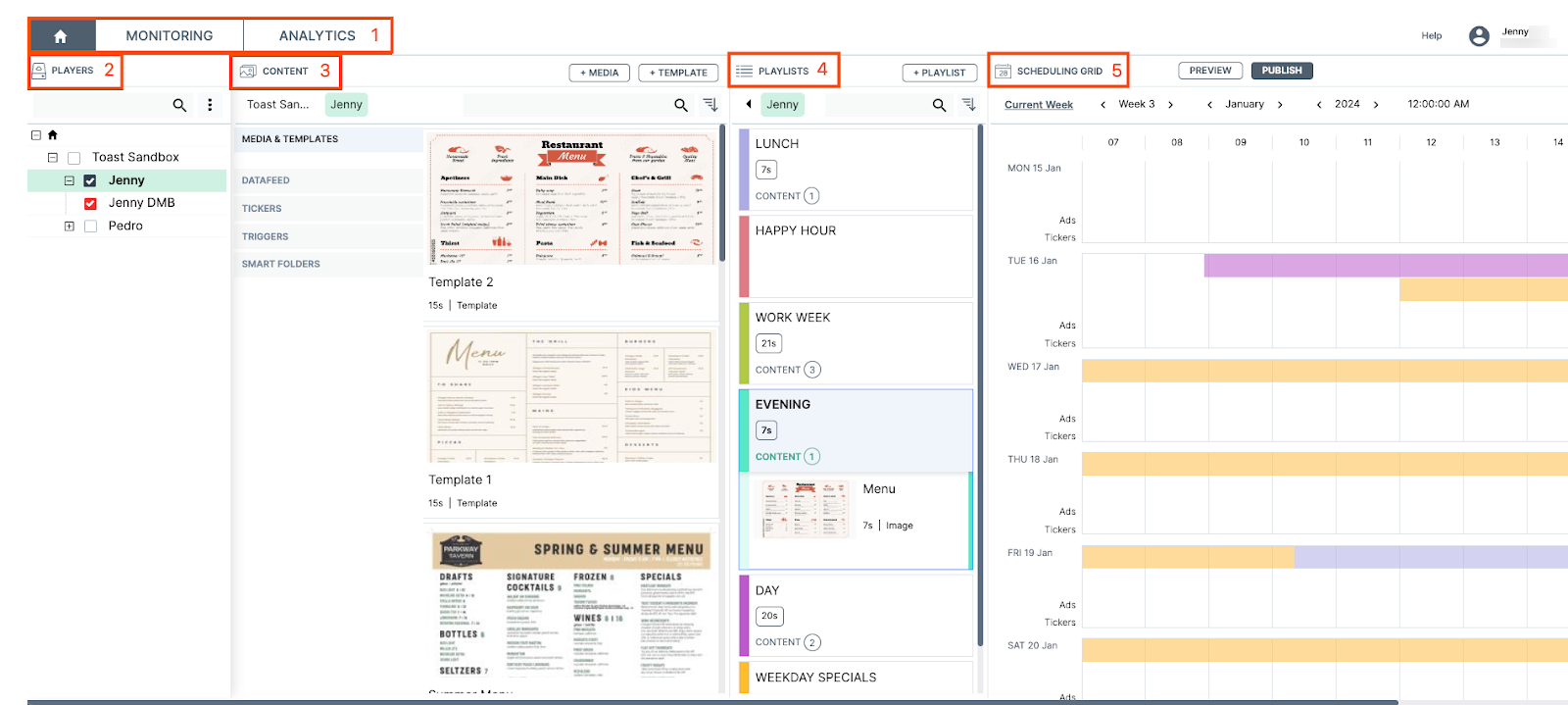The height and width of the screenshot is (705, 1568).
Task: Go to next month after January
Action: coord(1280,105)
